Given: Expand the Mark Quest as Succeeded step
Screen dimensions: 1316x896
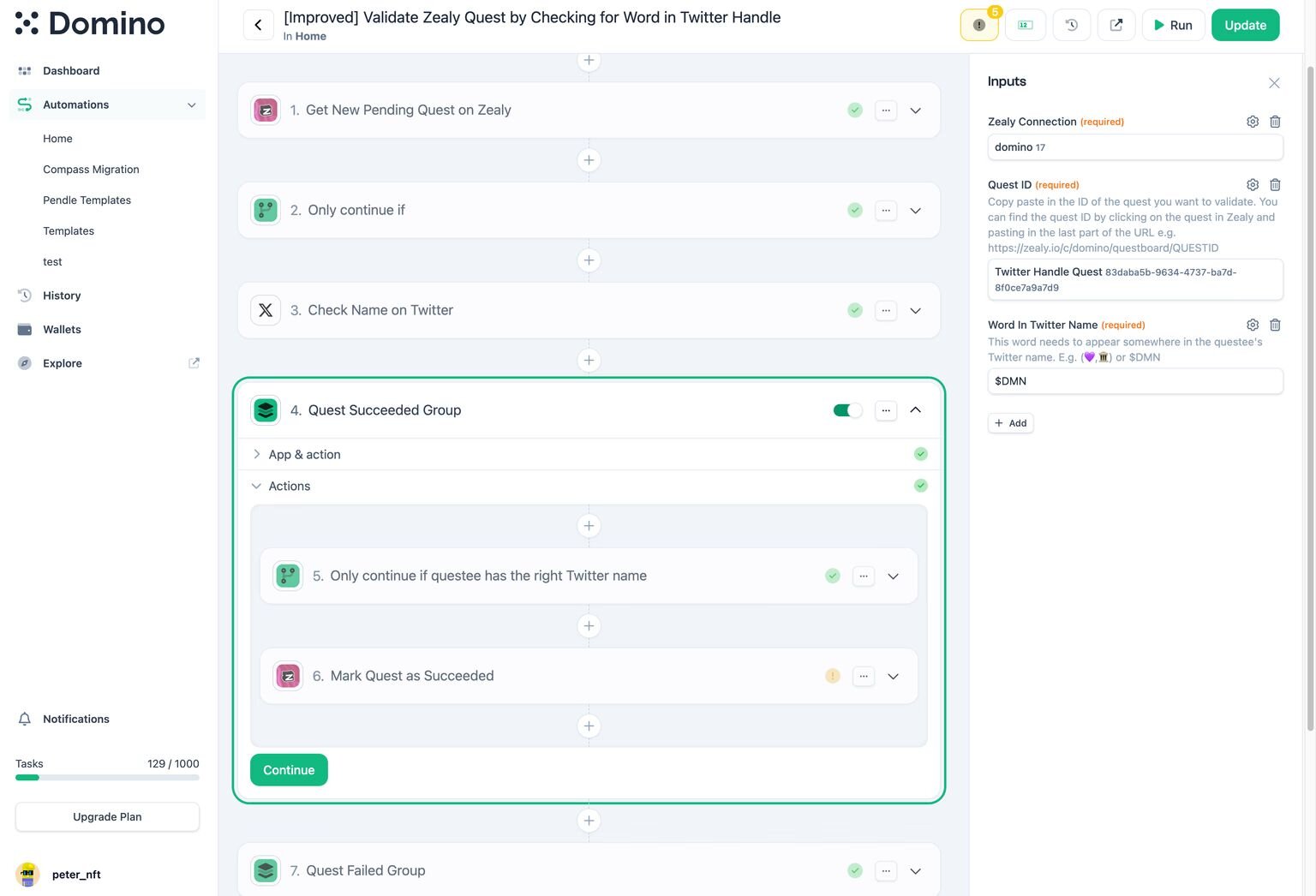Looking at the screenshot, I should point(893,677).
